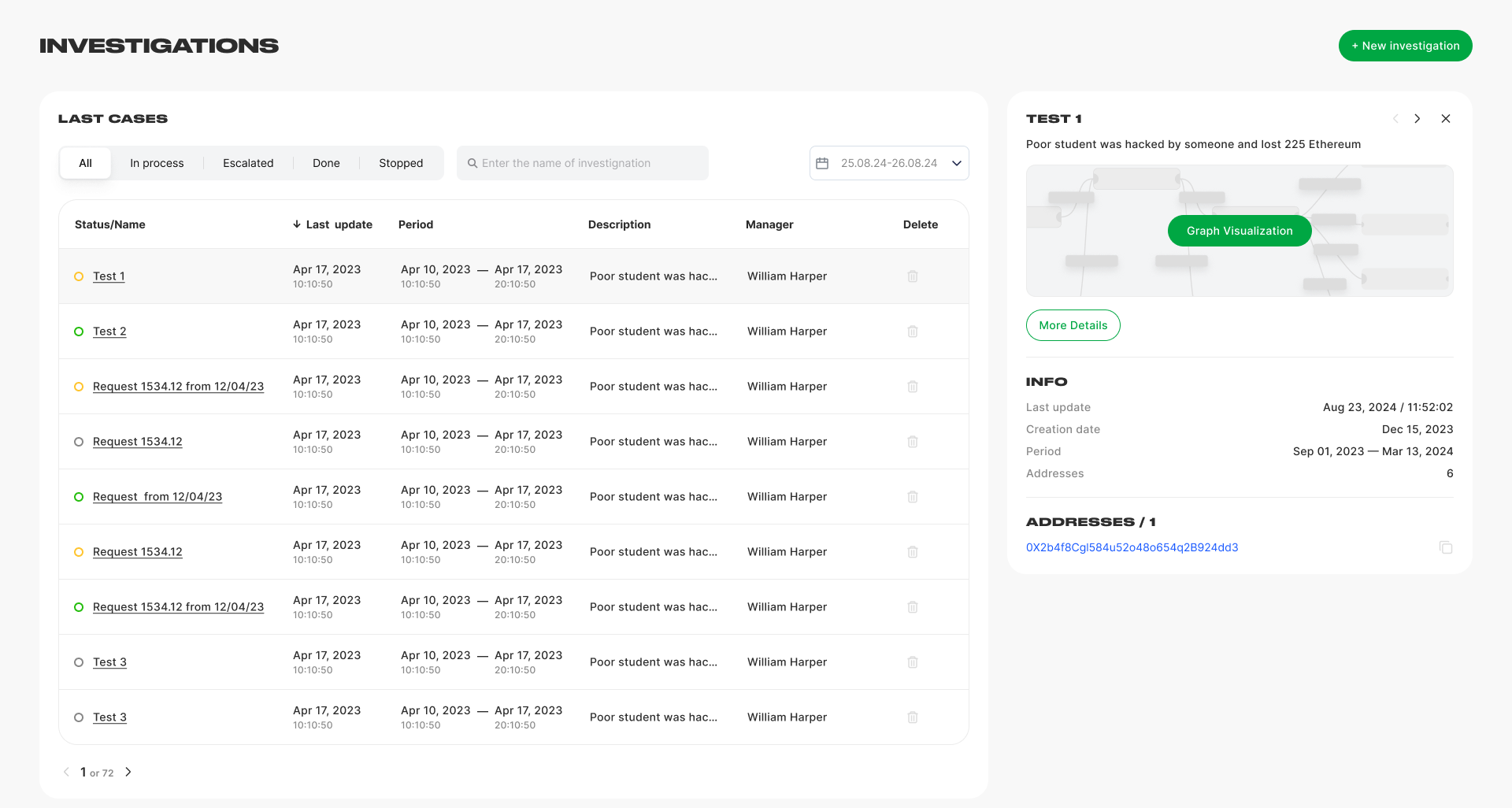Open Request from 12/04/23 link

click(x=157, y=497)
